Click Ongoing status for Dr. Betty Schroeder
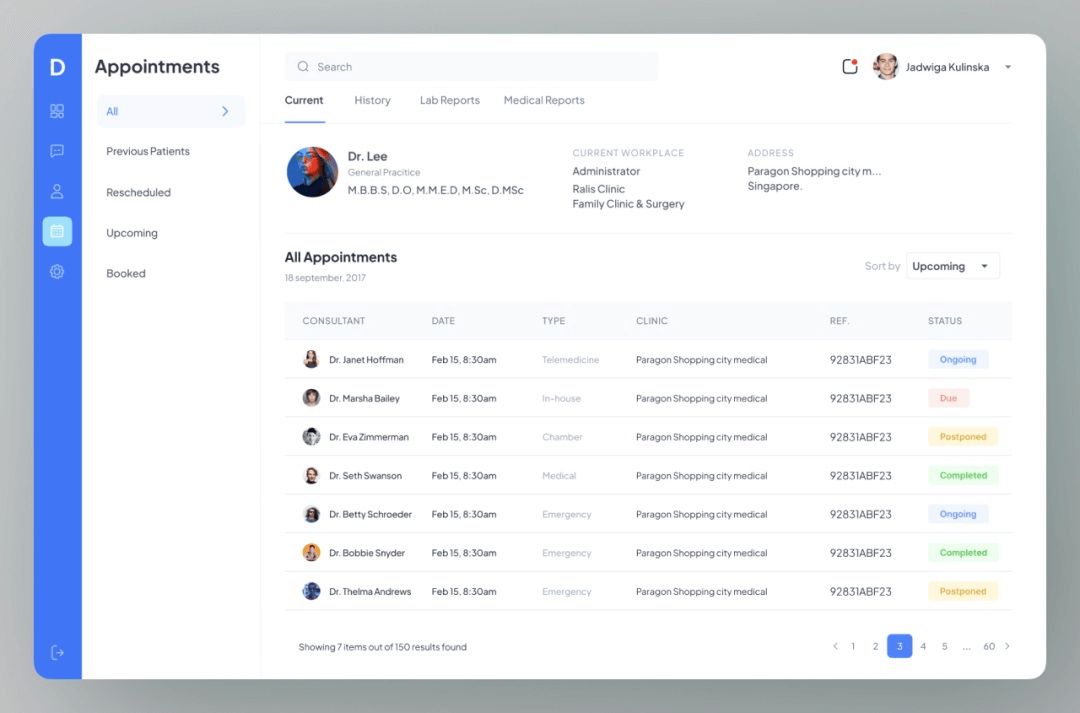1080x713 pixels. point(958,514)
